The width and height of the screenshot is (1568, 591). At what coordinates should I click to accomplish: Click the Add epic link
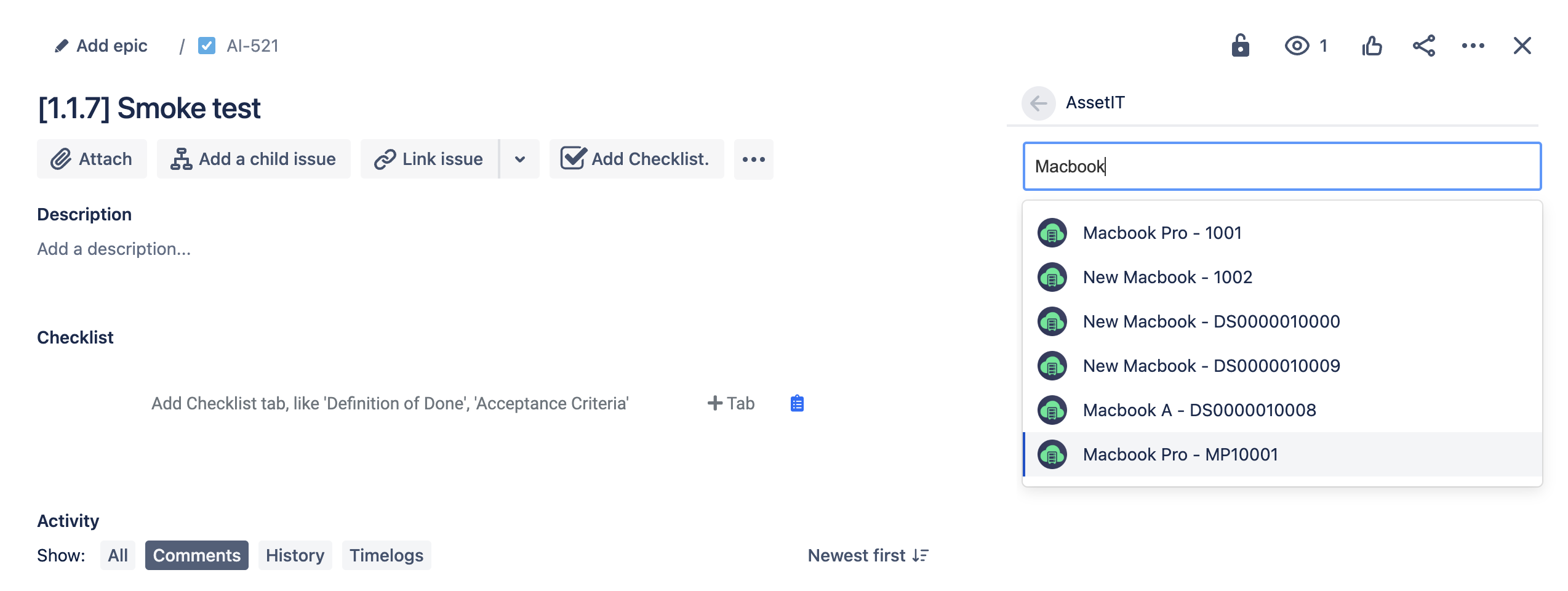(x=102, y=46)
